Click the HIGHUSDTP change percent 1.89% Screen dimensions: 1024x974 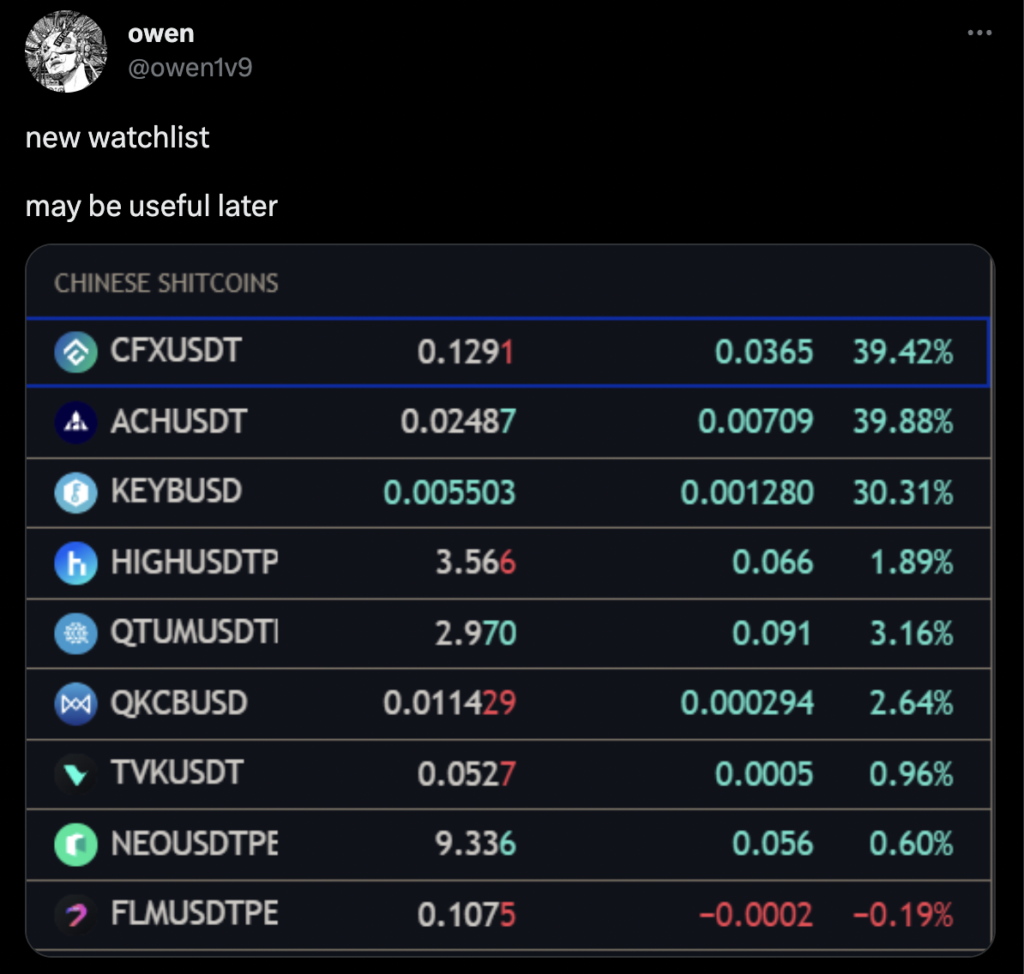(912, 563)
